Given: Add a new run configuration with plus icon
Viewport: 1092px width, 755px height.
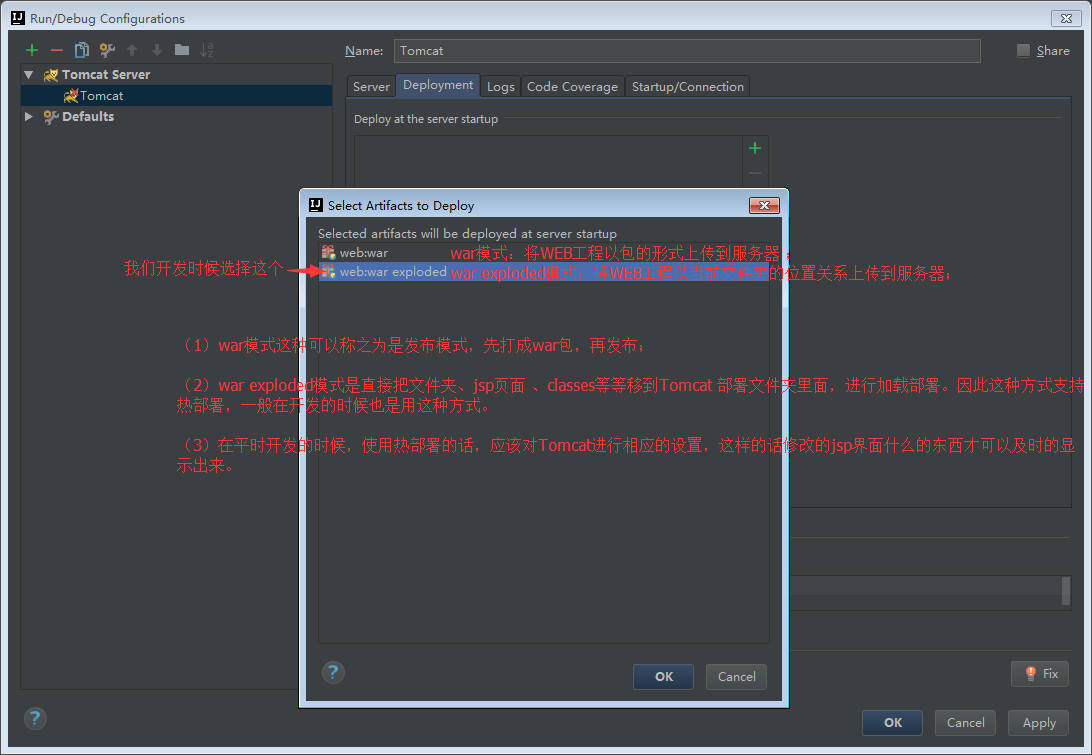Looking at the screenshot, I should 32,50.
